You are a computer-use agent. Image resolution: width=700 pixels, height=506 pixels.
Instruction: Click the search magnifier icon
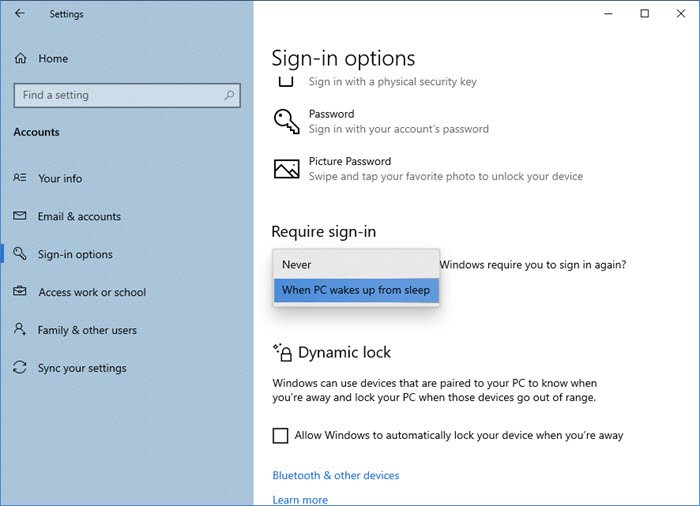230,95
